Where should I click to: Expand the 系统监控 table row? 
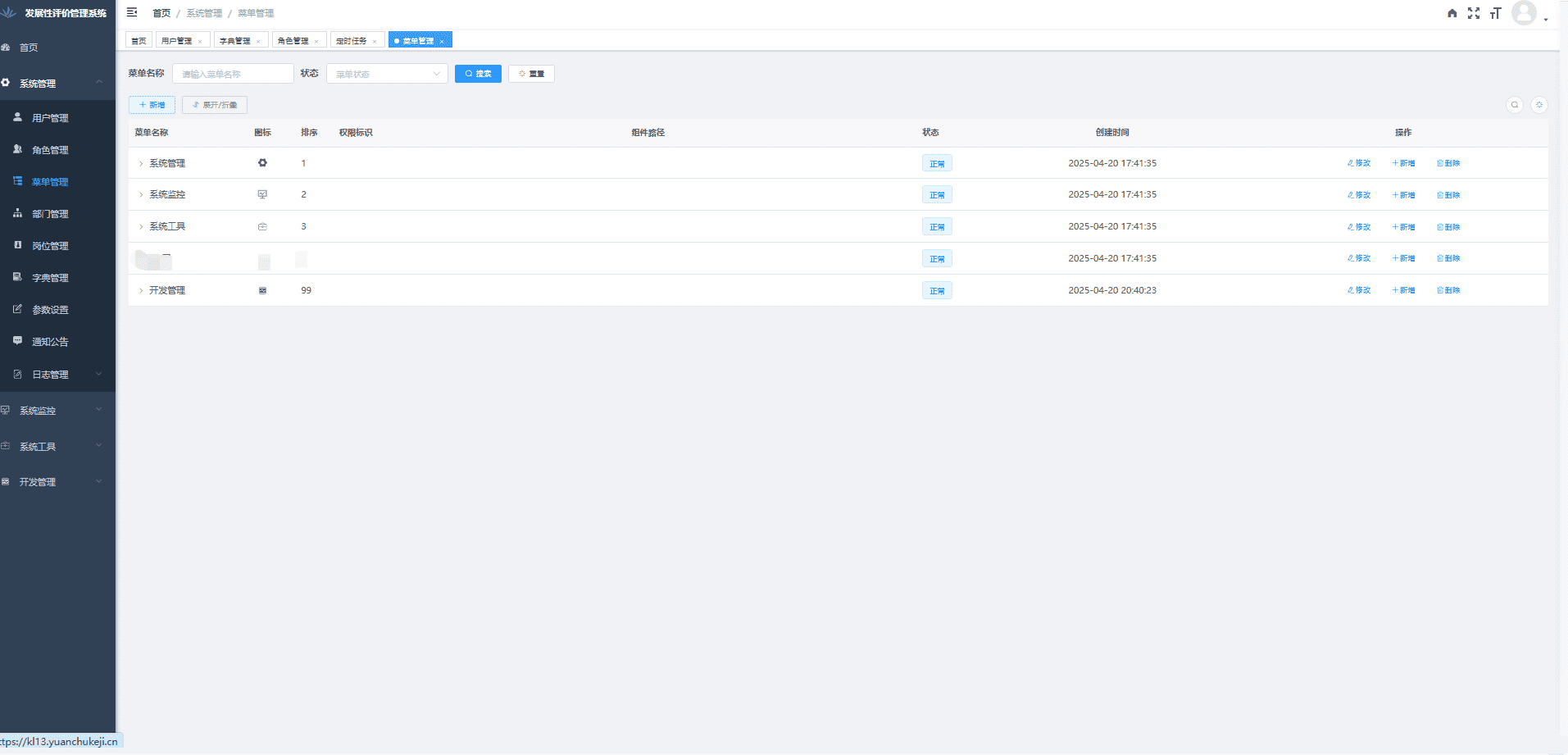(141, 195)
